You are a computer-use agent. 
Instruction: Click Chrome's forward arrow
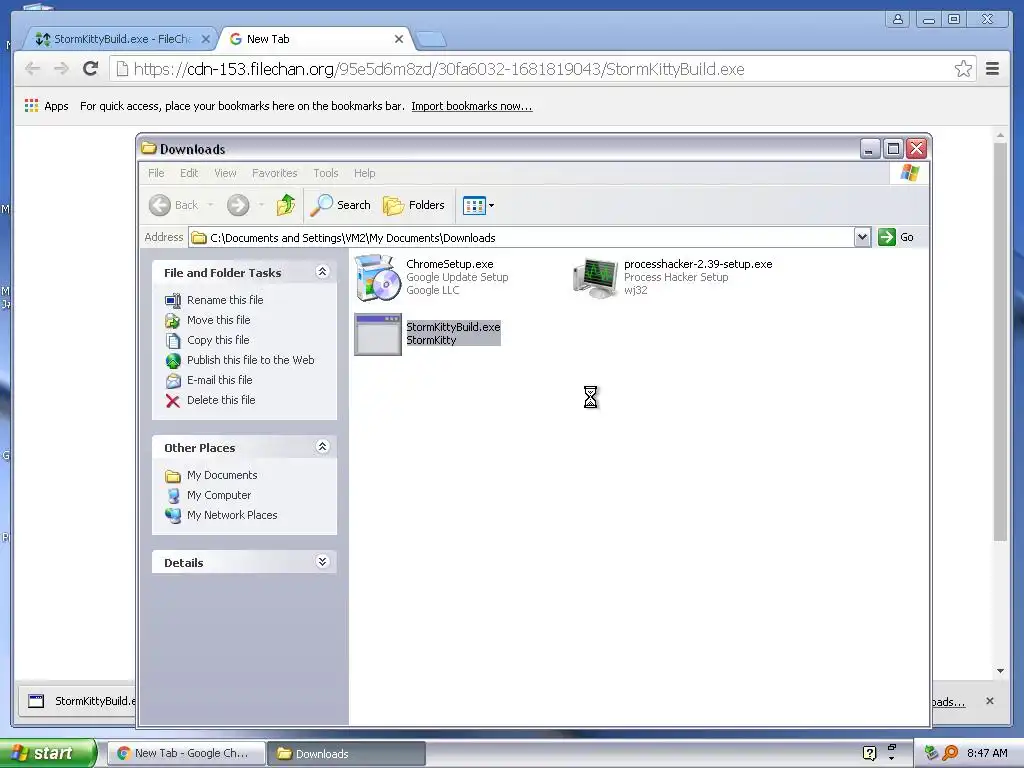(x=61, y=69)
